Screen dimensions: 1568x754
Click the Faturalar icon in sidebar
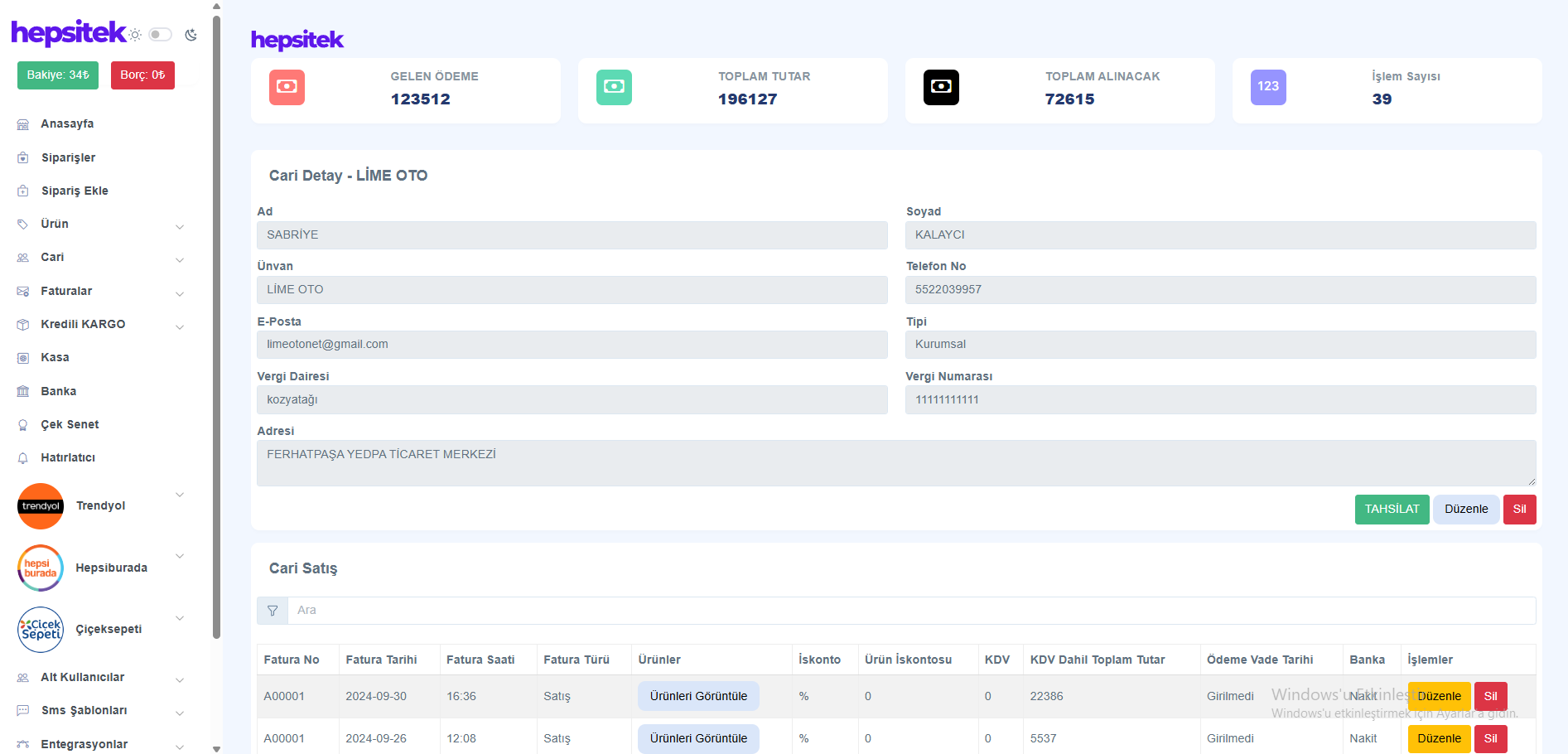pos(23,291)
